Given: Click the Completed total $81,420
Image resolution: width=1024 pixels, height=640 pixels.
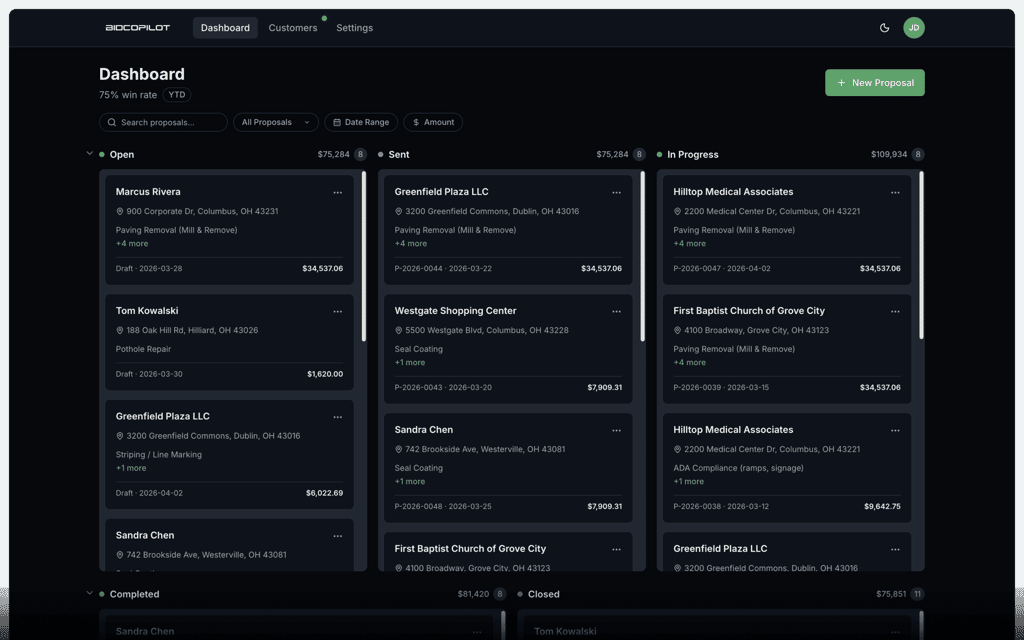Looking at the screenshot, I should point(473,594).
